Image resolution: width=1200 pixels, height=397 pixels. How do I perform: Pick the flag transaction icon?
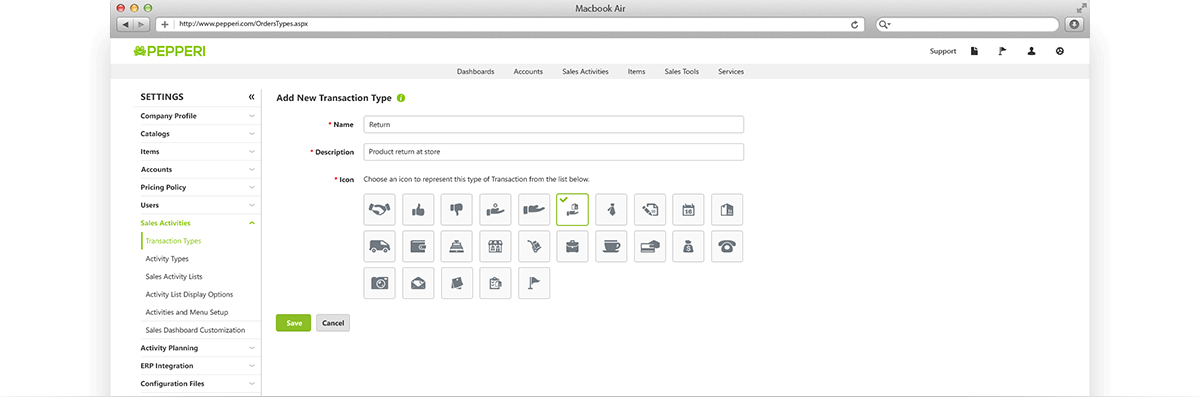tap(535, 283)
